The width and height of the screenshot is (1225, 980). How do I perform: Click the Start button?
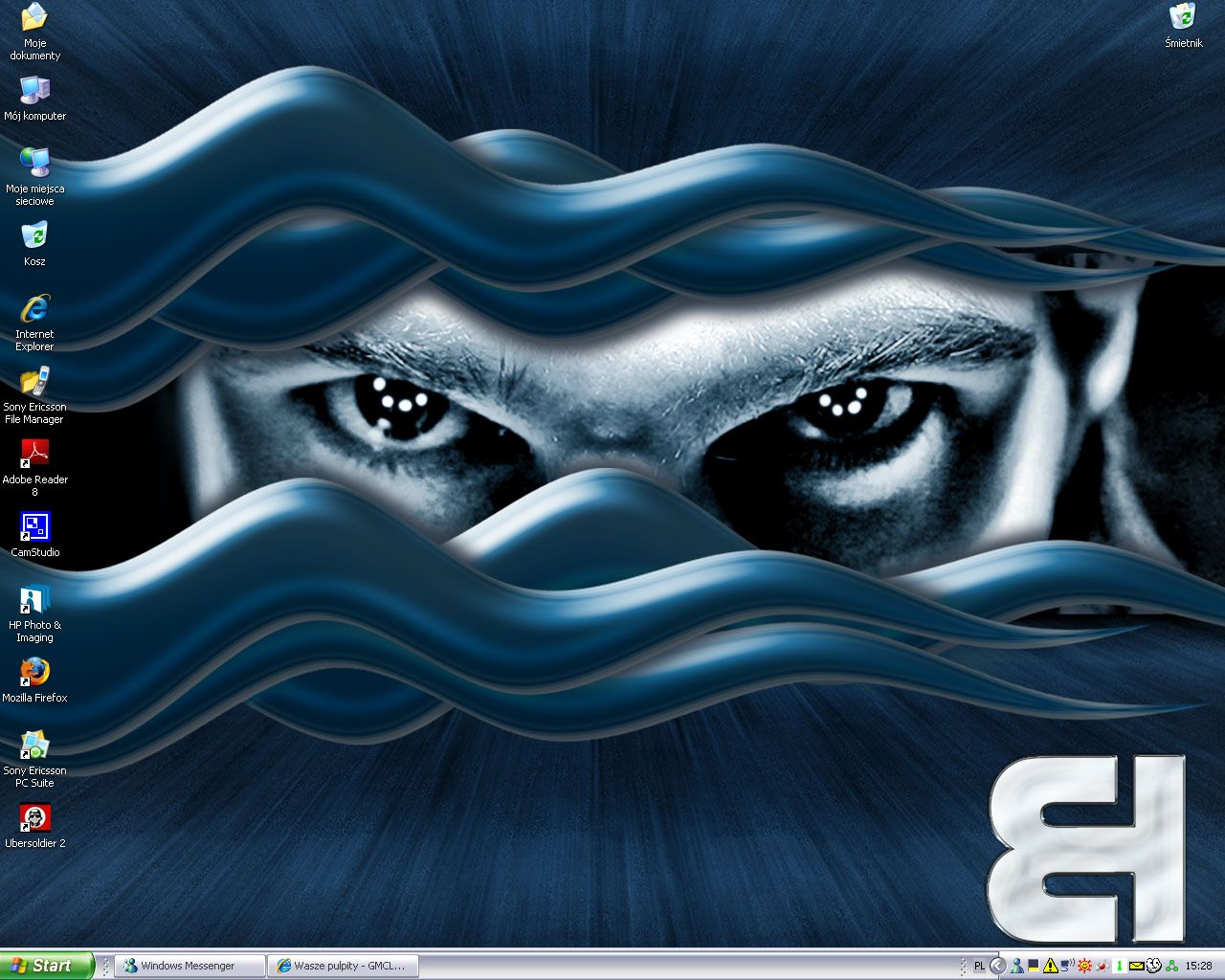coord(47,966)
